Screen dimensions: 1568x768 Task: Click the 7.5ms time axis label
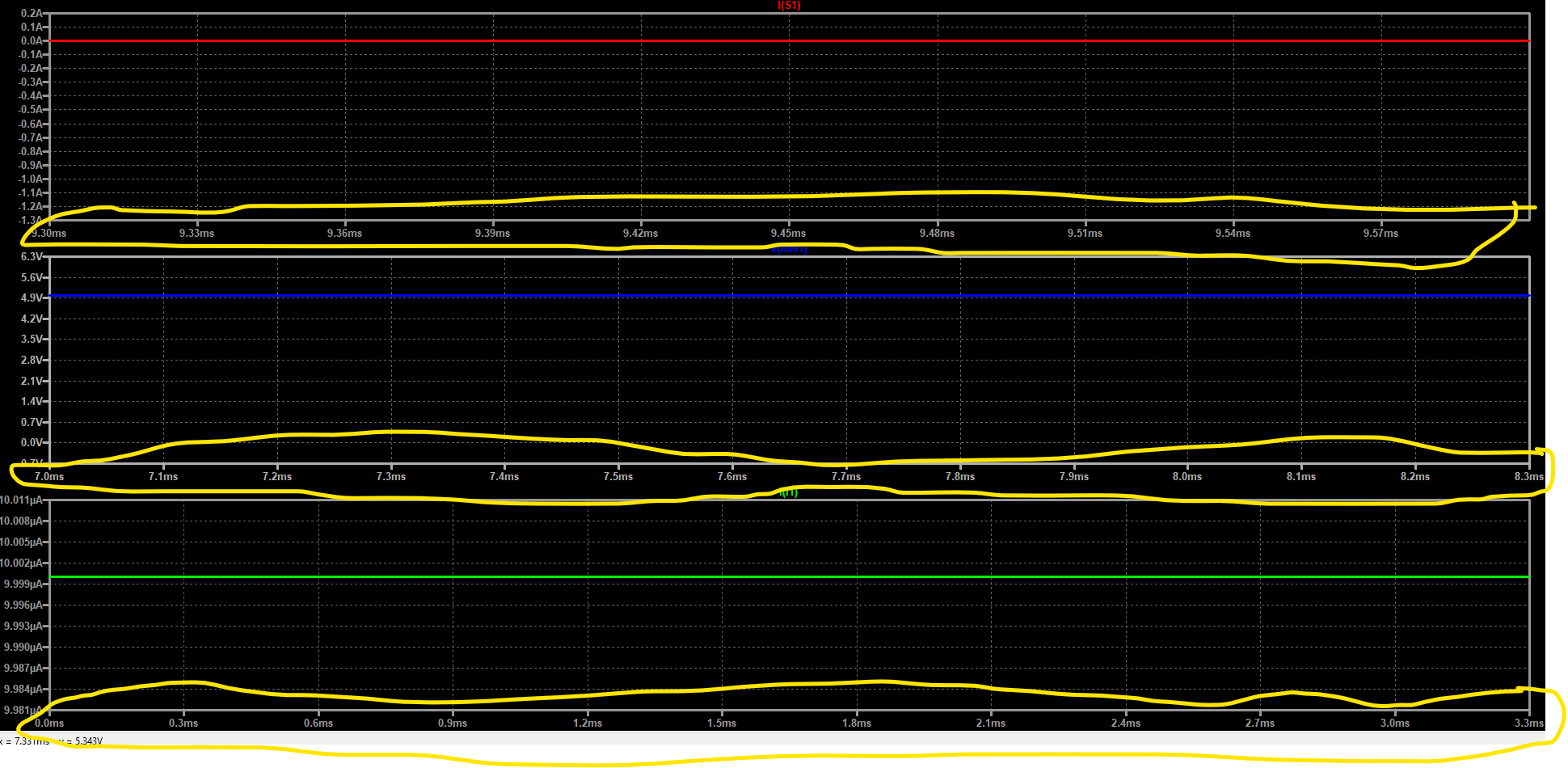tap(618, 476)
